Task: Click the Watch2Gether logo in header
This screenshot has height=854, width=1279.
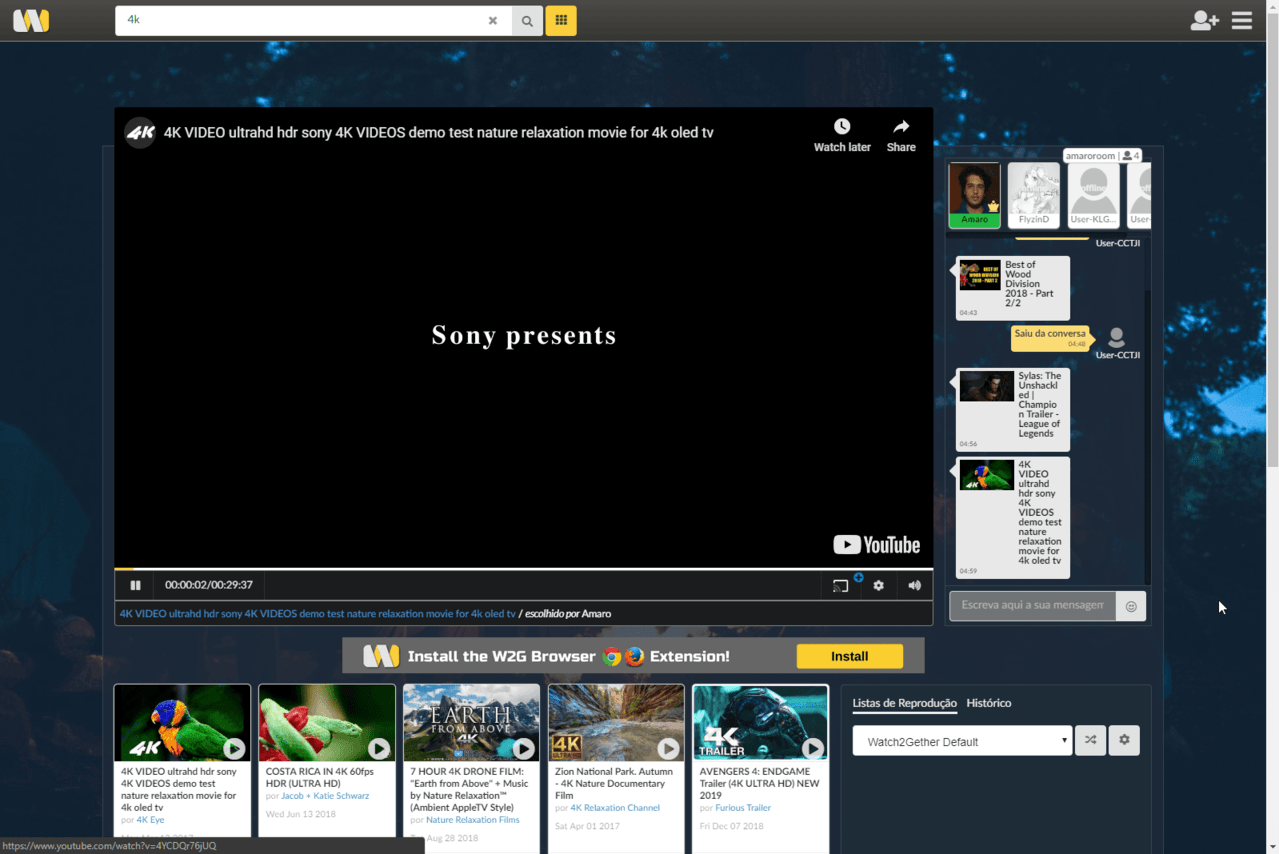Action: tap(31, 20)
